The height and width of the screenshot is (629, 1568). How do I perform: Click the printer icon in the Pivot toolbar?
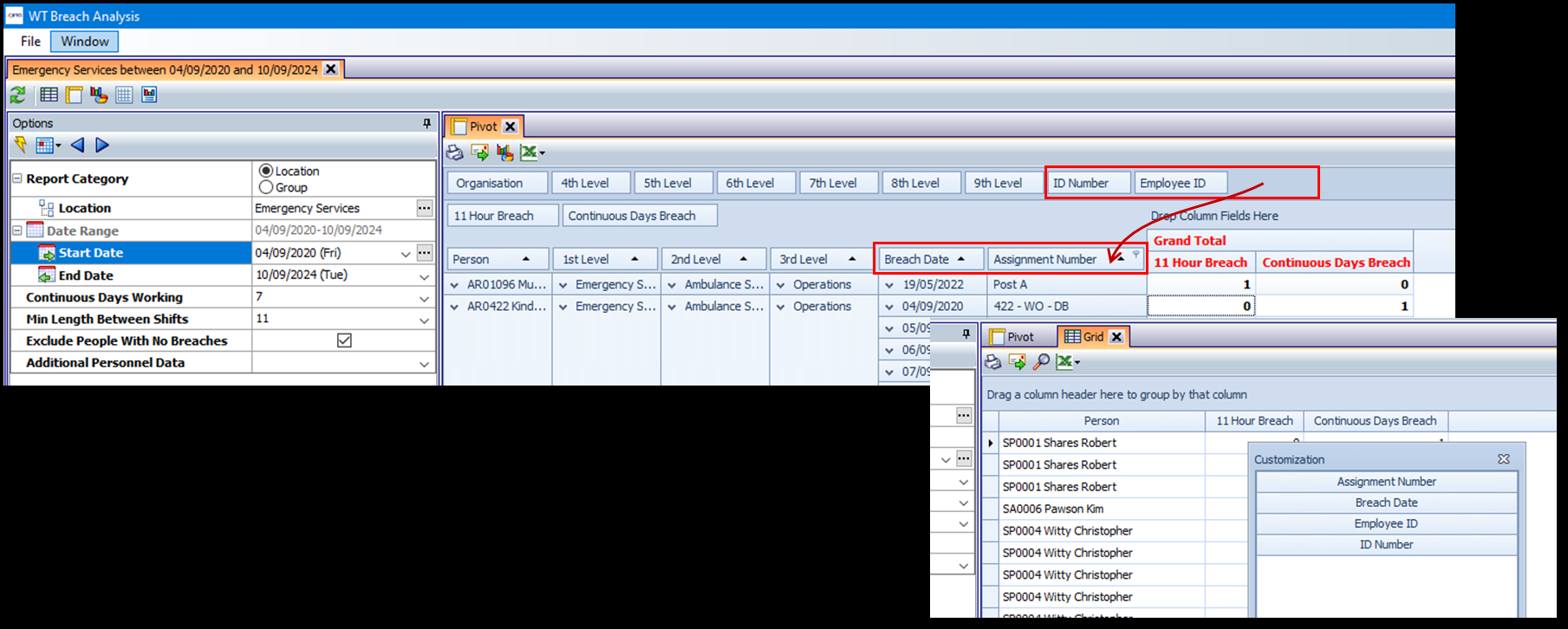[x=454, y=153]
